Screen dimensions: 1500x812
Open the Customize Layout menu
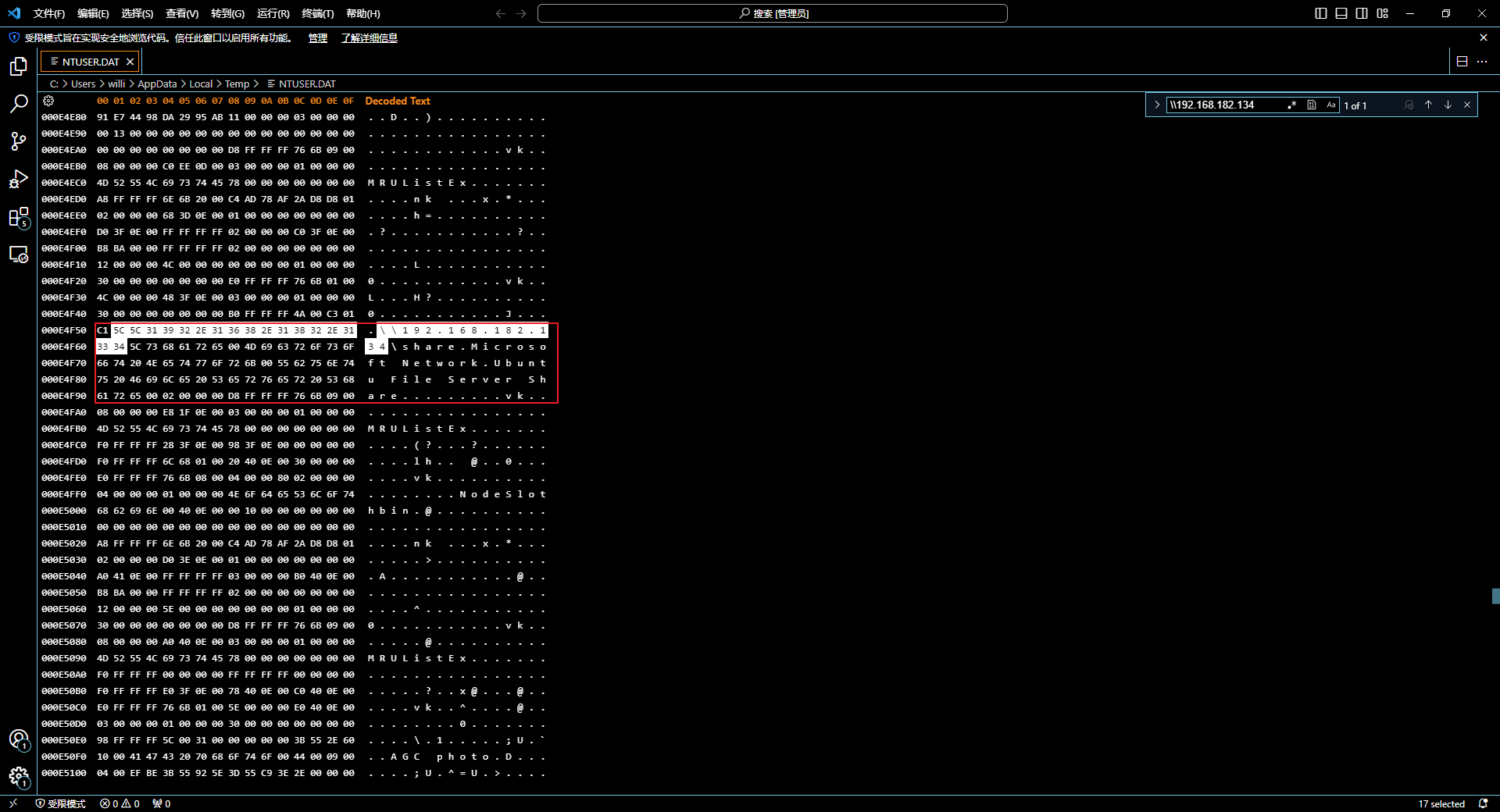pyautogui.click(x=1382, y=13)
